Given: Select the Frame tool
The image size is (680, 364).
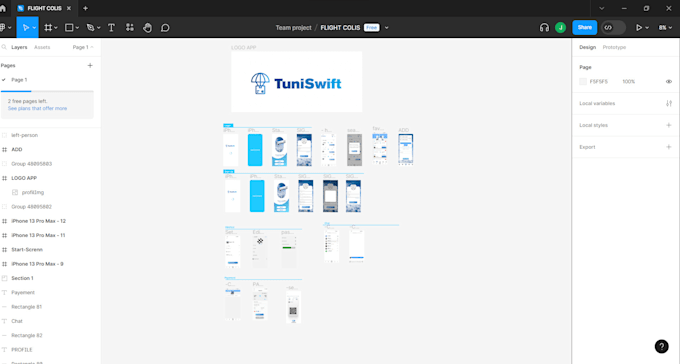Looking at the screenshot, I should pos(48,28).
